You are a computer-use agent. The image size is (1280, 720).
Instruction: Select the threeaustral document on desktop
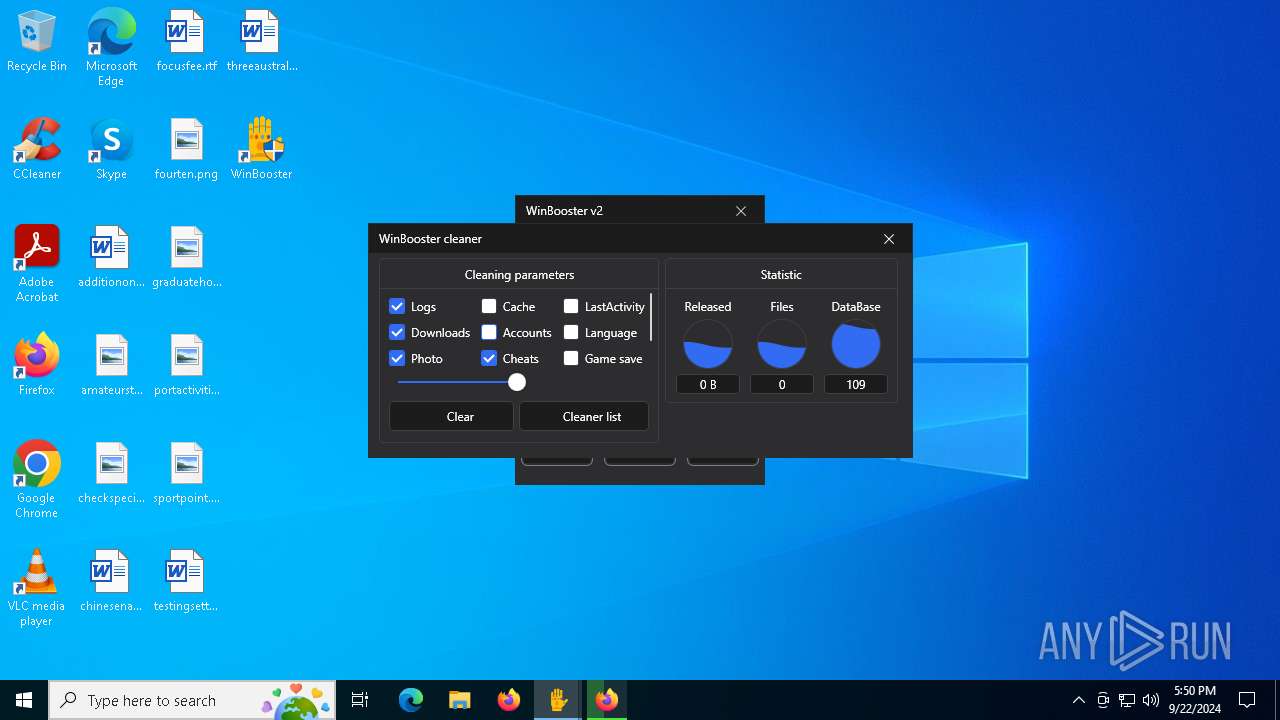point(261,42)
